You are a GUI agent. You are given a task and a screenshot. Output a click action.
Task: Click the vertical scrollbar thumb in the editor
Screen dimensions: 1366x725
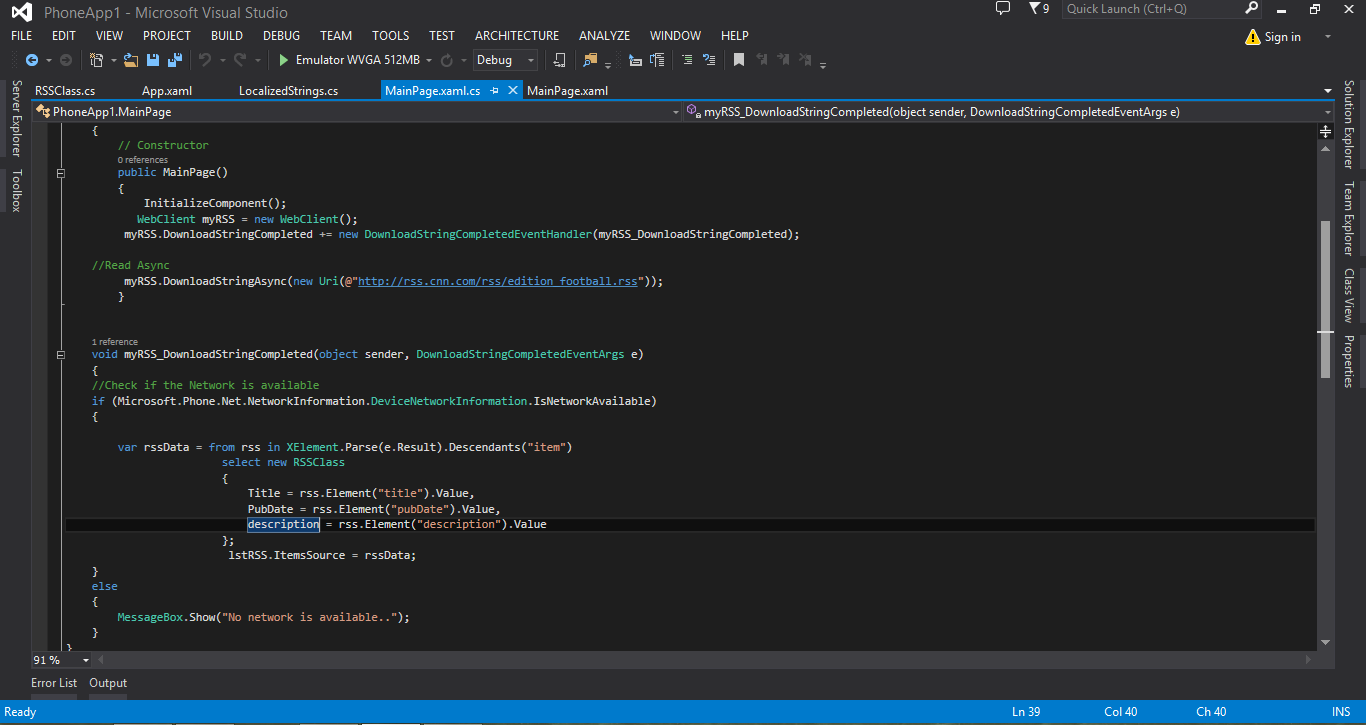(1325, 299)
